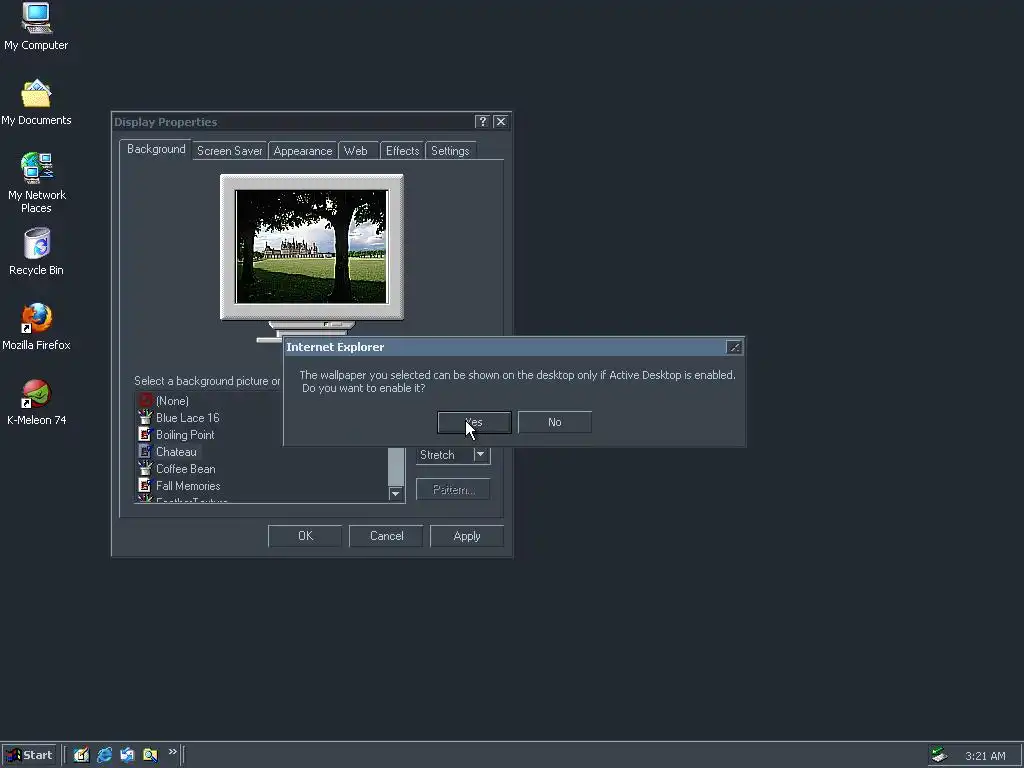
Task: Confirm with Yes in Internet Explorer dialog
Action: click(474, 422)
